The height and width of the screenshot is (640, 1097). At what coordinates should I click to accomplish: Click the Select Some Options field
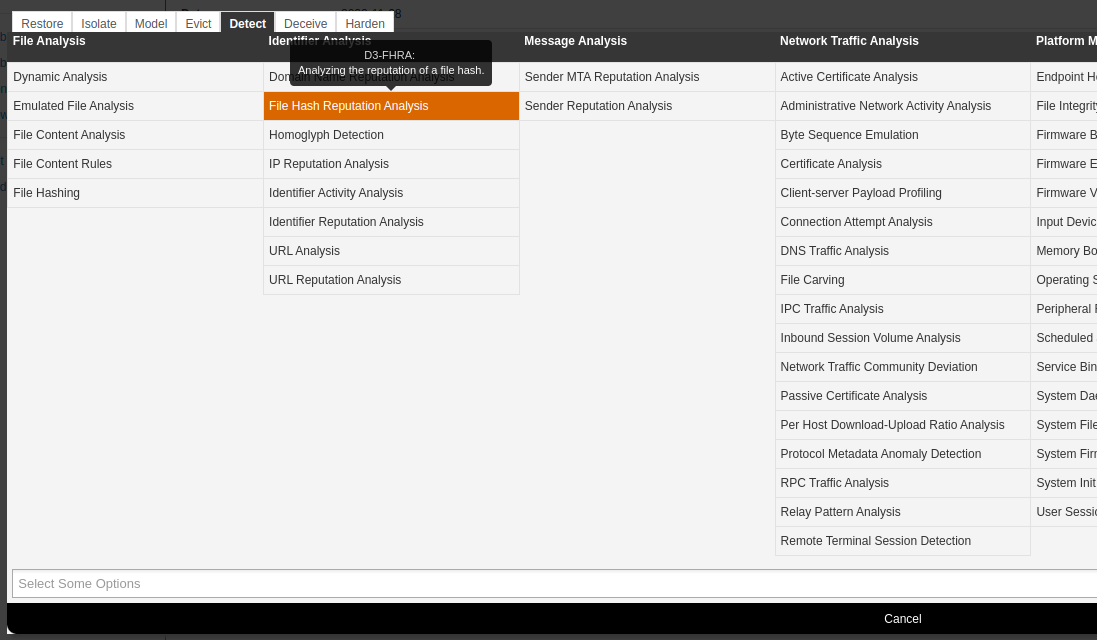tap(550, 583)
